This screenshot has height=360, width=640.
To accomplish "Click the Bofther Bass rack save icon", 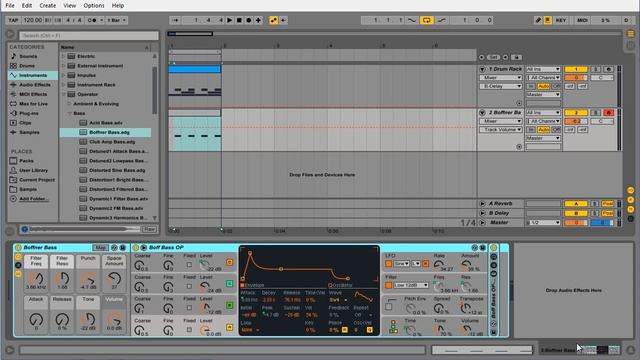I will pyautogui.click(x=122, y=248).
